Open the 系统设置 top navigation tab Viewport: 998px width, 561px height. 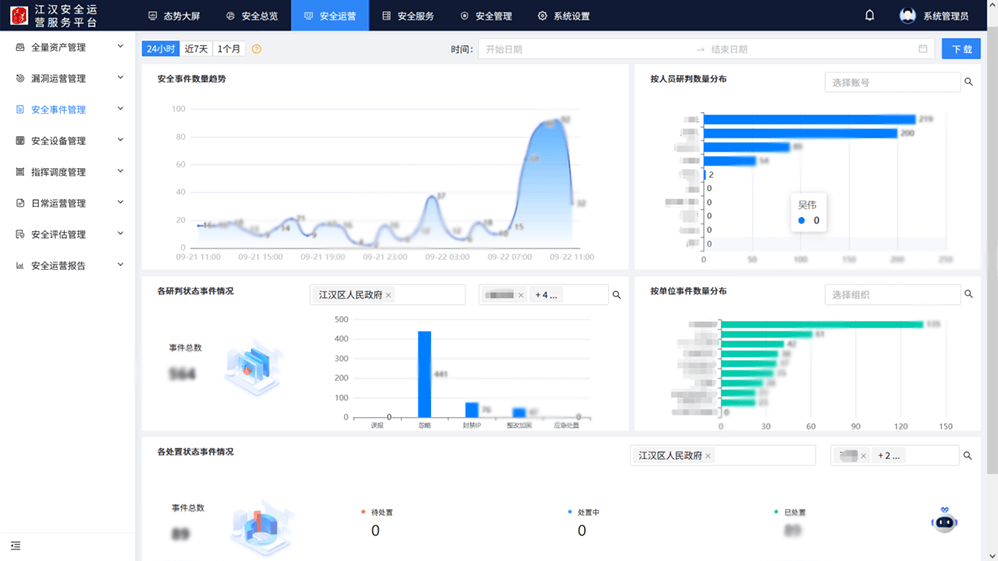(x=563, y=16)
